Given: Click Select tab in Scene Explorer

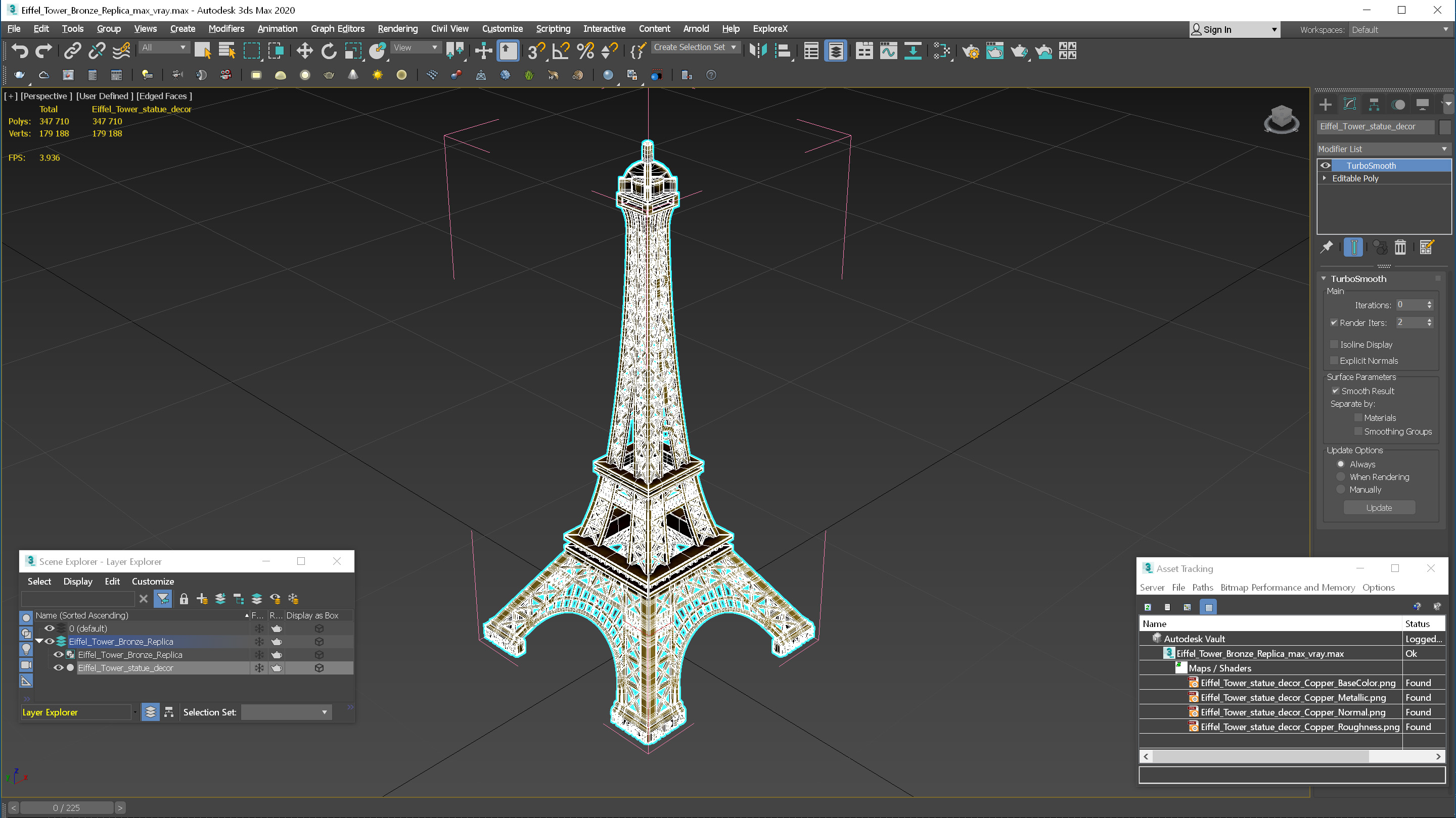Looking at the screenshot, I should click(x=39, y=581).
